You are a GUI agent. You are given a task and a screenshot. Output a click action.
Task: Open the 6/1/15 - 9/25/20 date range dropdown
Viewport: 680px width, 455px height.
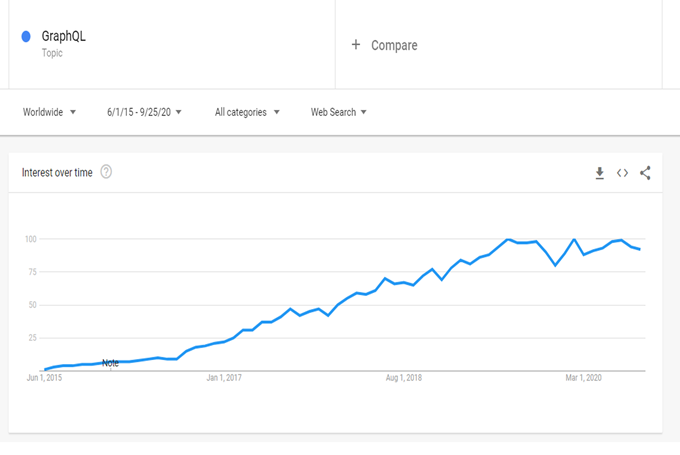144,112
